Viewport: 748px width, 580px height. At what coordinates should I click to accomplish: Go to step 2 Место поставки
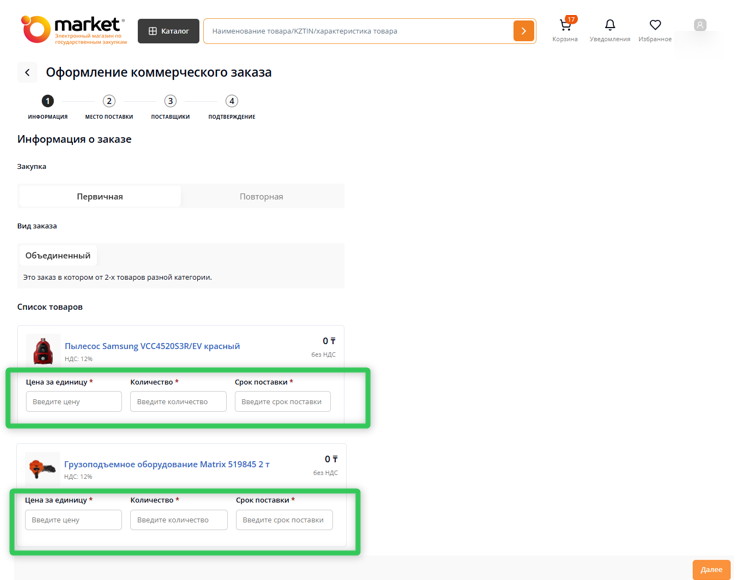109,102
